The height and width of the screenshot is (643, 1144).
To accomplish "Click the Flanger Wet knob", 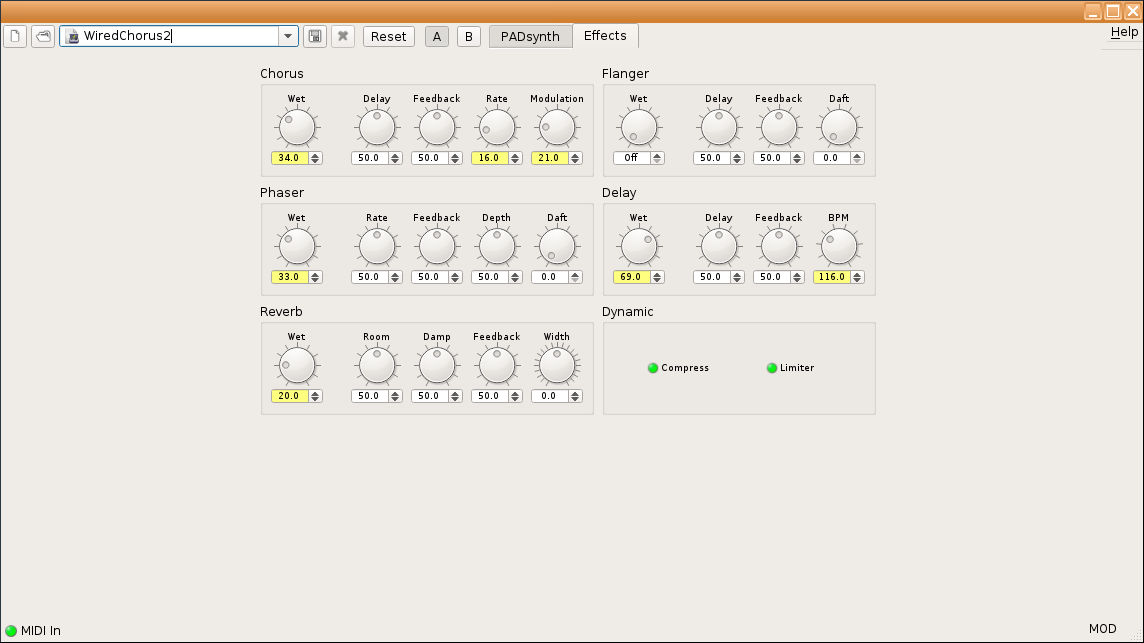I will 639,128.
